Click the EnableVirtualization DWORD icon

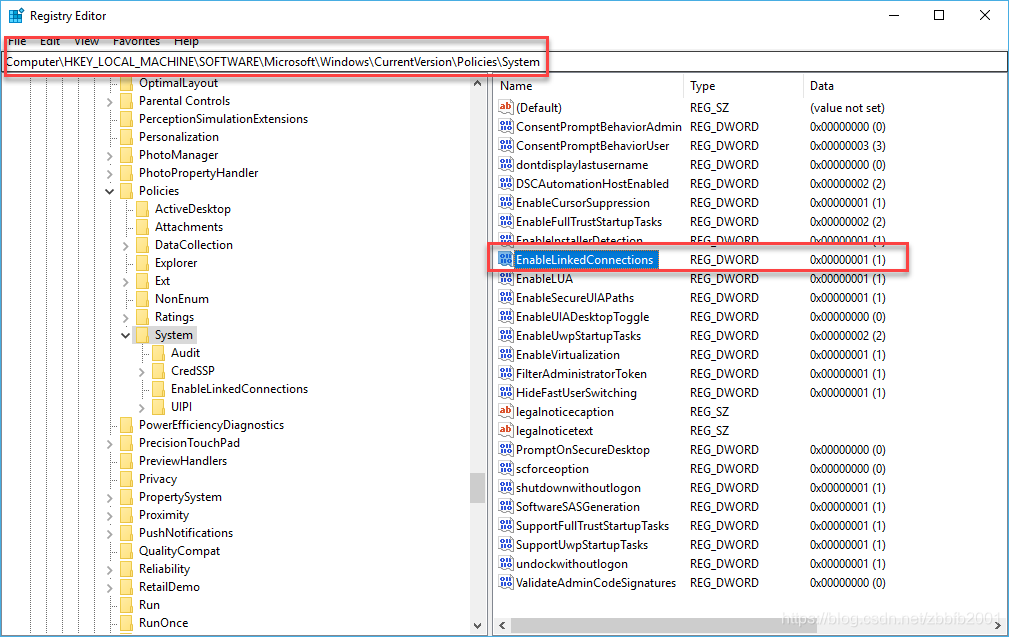[506, 355]
